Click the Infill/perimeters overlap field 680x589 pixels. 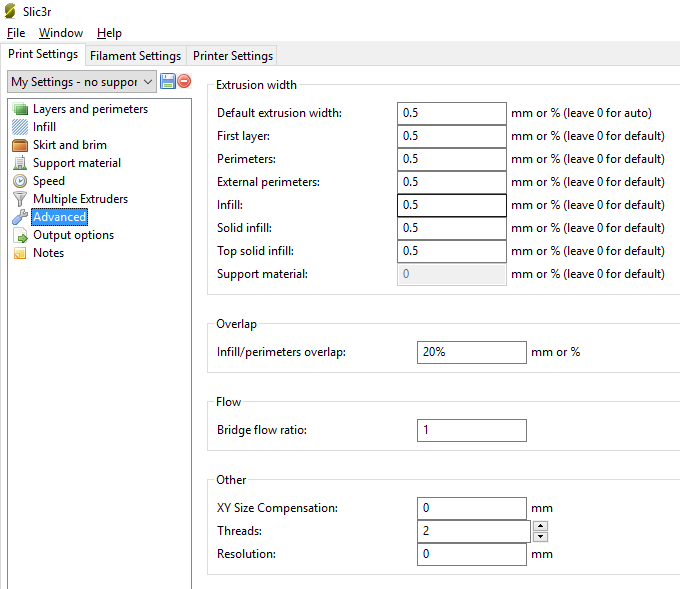pos(472,352)
